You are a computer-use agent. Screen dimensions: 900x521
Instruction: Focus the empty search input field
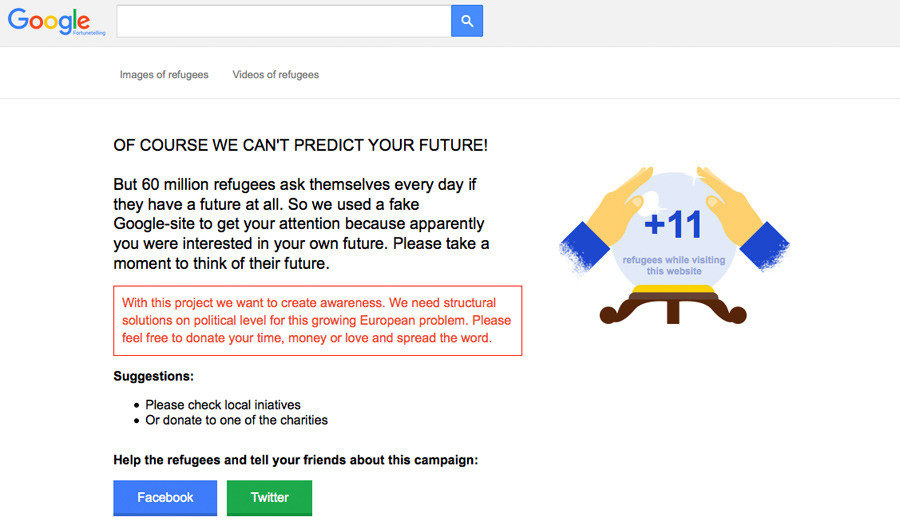tap(284, 21)
